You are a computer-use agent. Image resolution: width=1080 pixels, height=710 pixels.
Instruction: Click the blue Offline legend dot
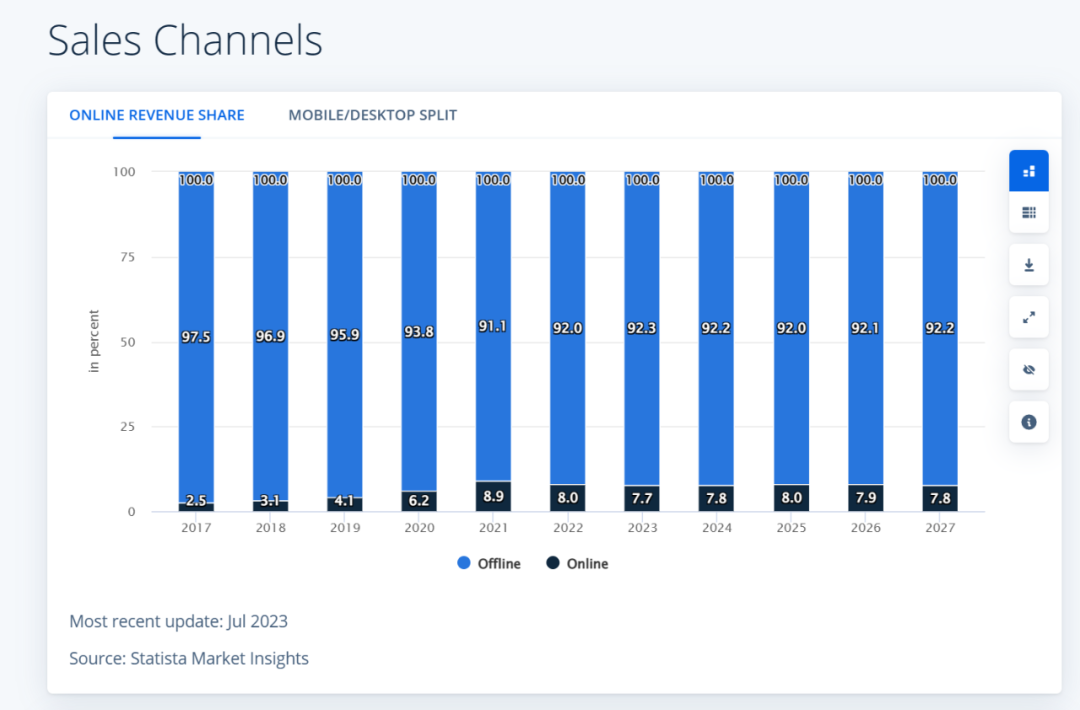click(x=464, y=563)
